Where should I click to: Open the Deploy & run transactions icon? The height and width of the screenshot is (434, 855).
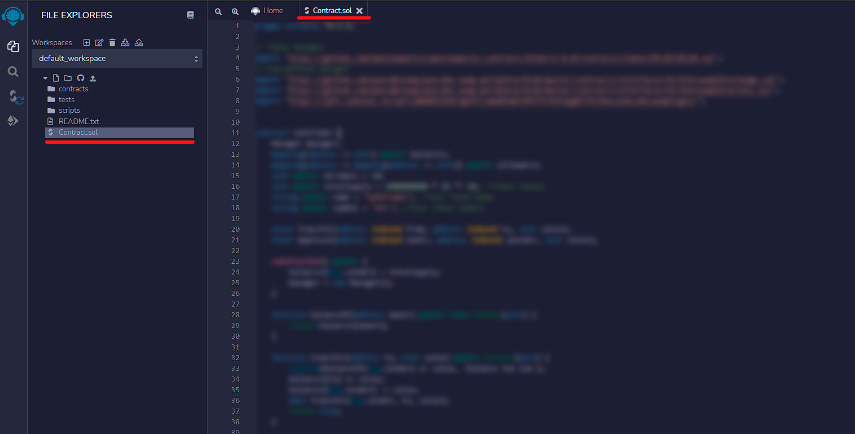coord(13,121)
